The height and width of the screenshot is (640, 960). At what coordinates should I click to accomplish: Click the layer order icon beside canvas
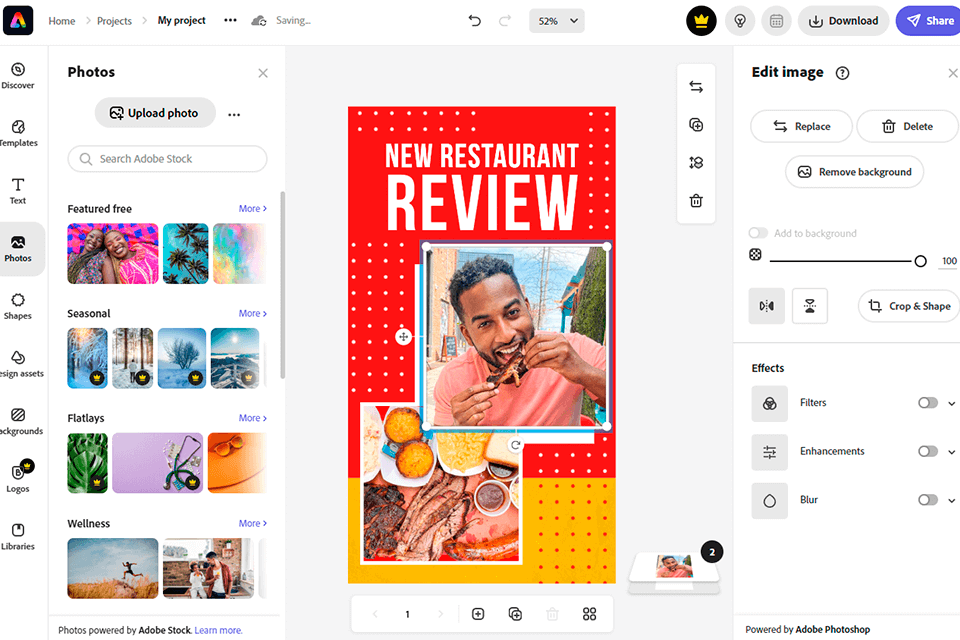[696, 163]
